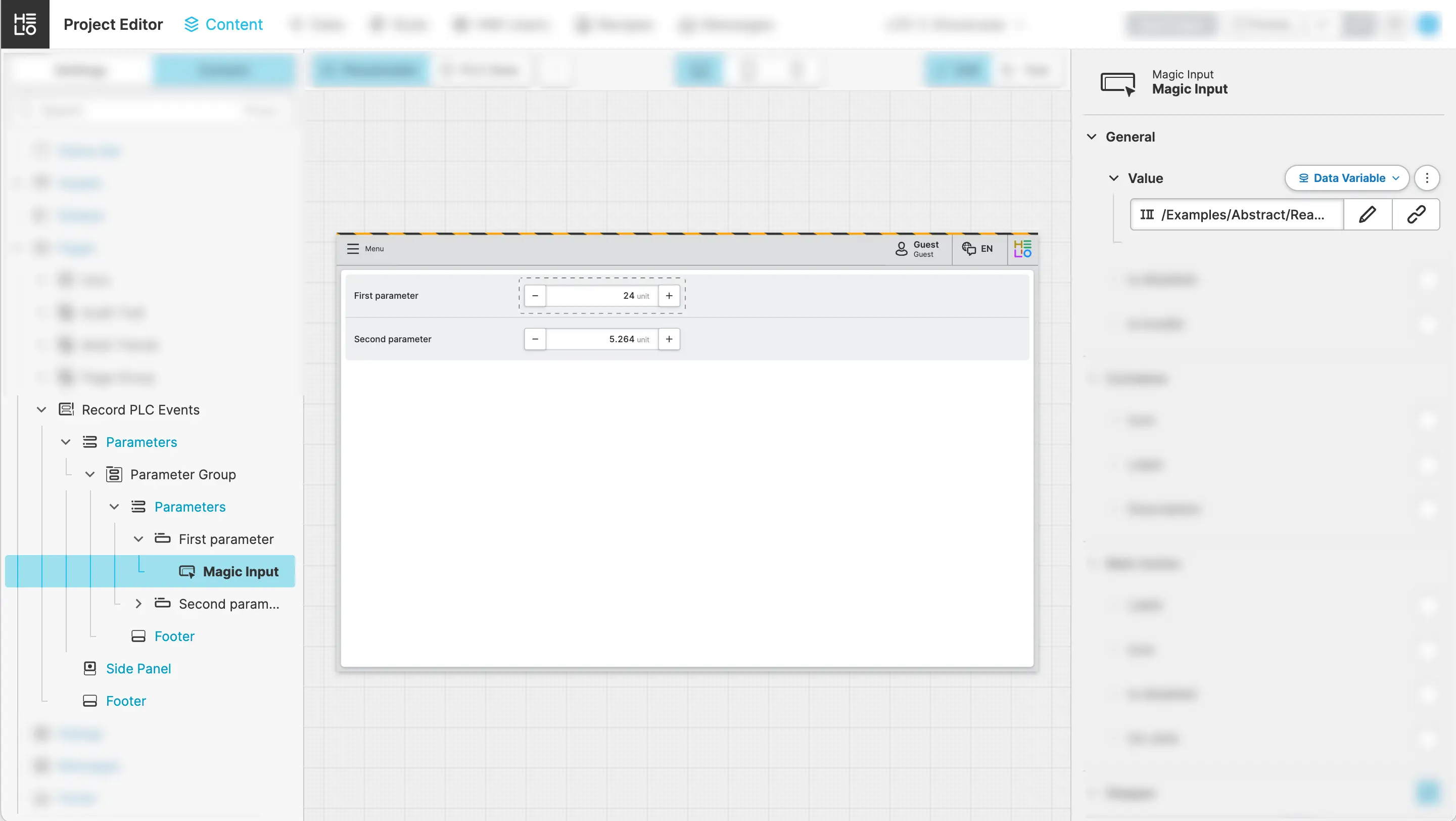
Task: Click the HELIO logo in top-left corner
Action: [x=25, y=24]
